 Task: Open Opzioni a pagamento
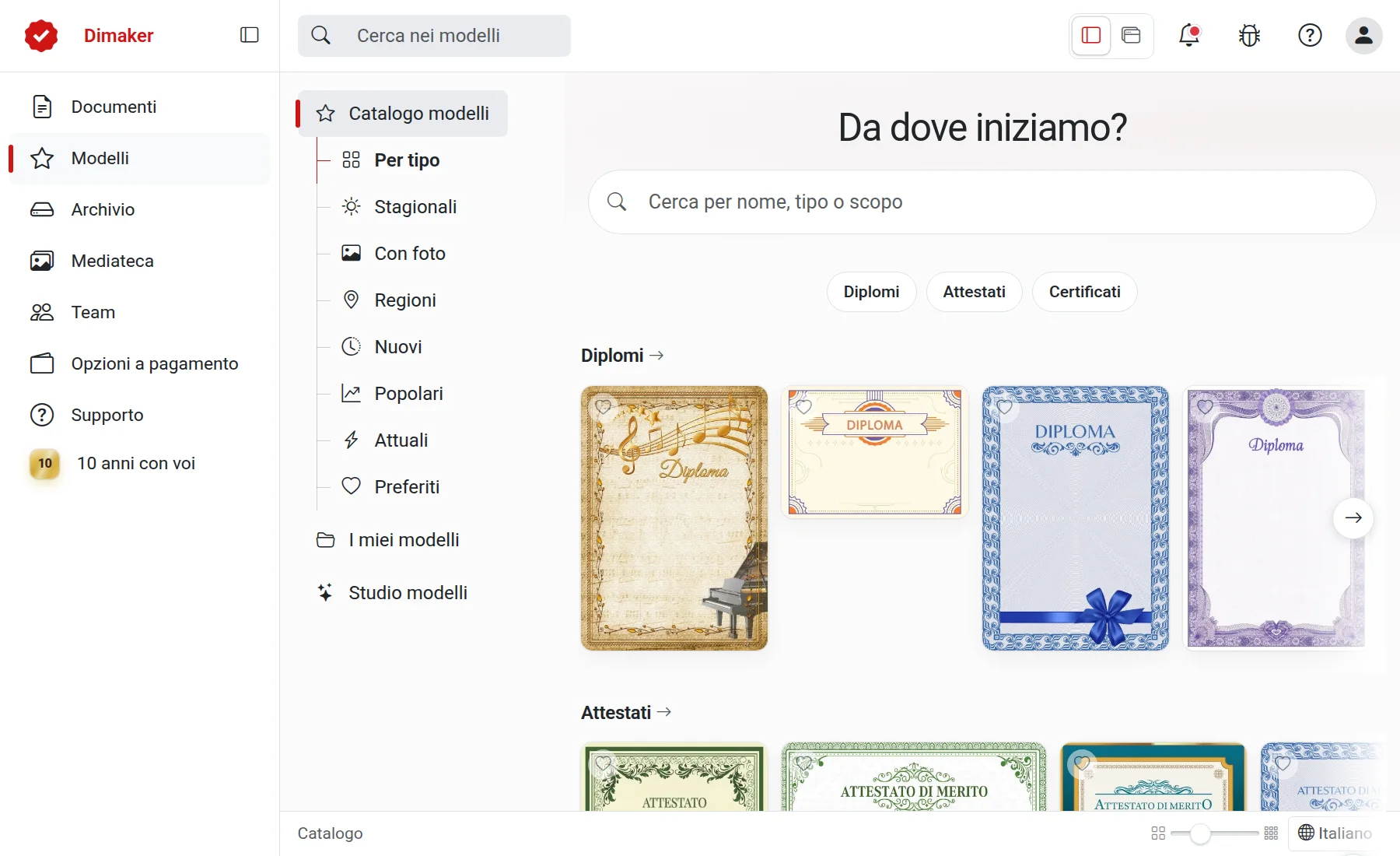pyautogui.click(x=139, y=363)
